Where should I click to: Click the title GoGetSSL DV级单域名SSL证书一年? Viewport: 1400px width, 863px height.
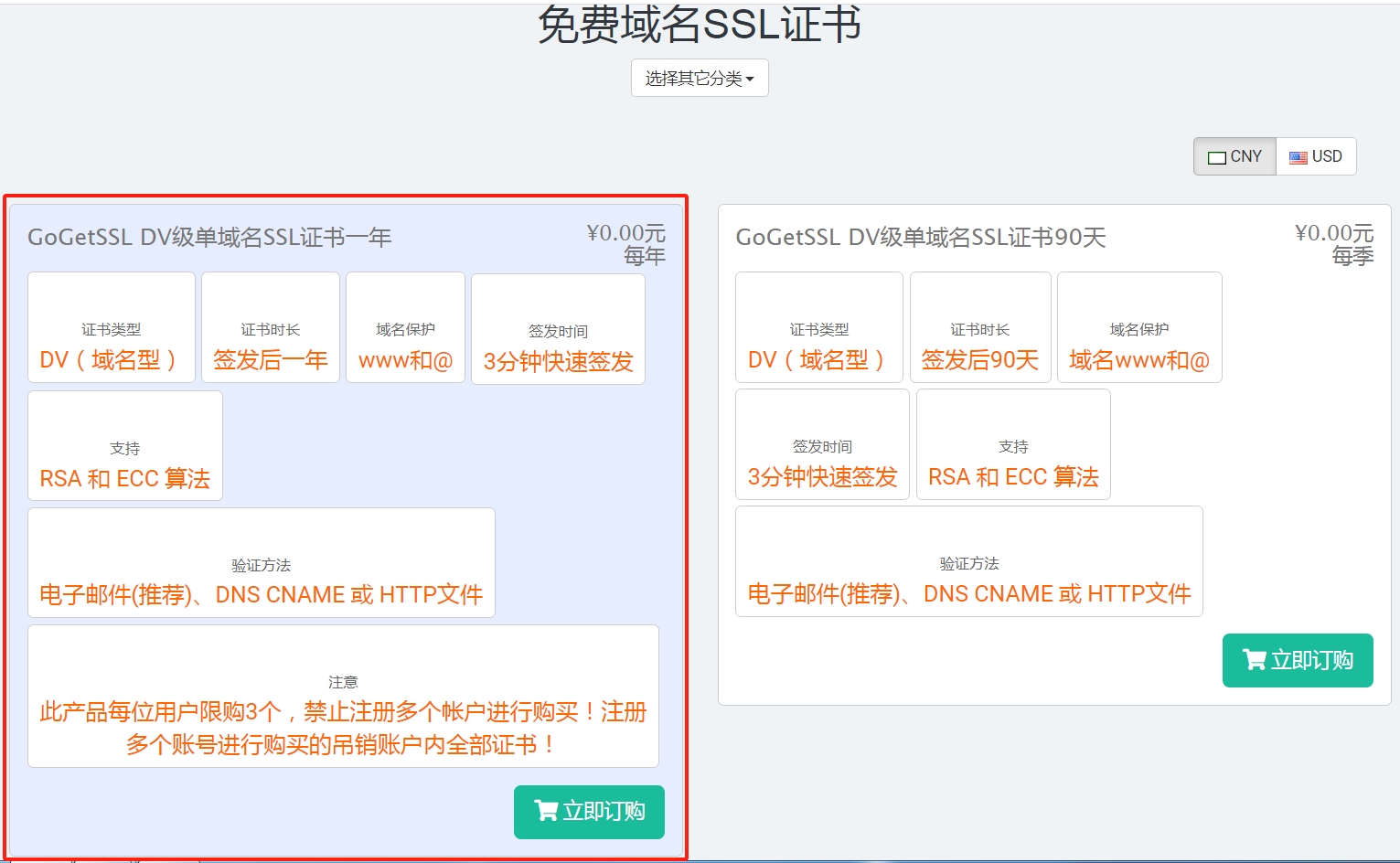[x=209, y=238]
